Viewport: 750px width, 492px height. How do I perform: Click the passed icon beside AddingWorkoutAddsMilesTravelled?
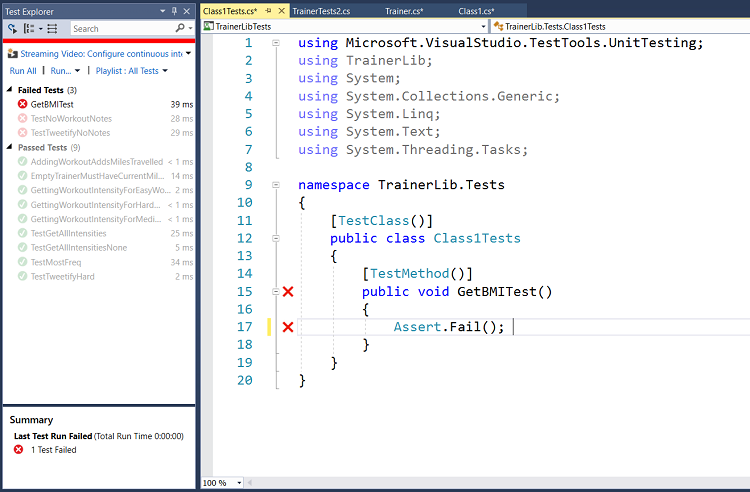click(22, 162)
